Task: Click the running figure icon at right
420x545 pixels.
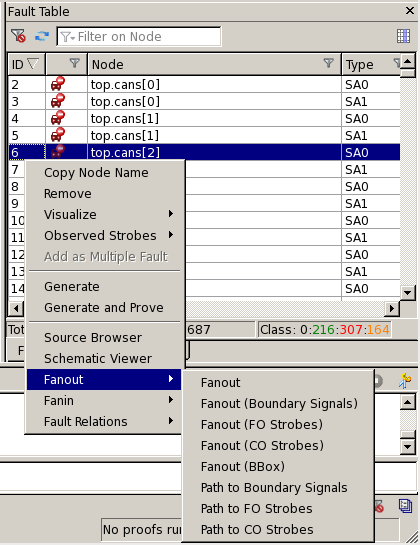Action: (405, 381)
